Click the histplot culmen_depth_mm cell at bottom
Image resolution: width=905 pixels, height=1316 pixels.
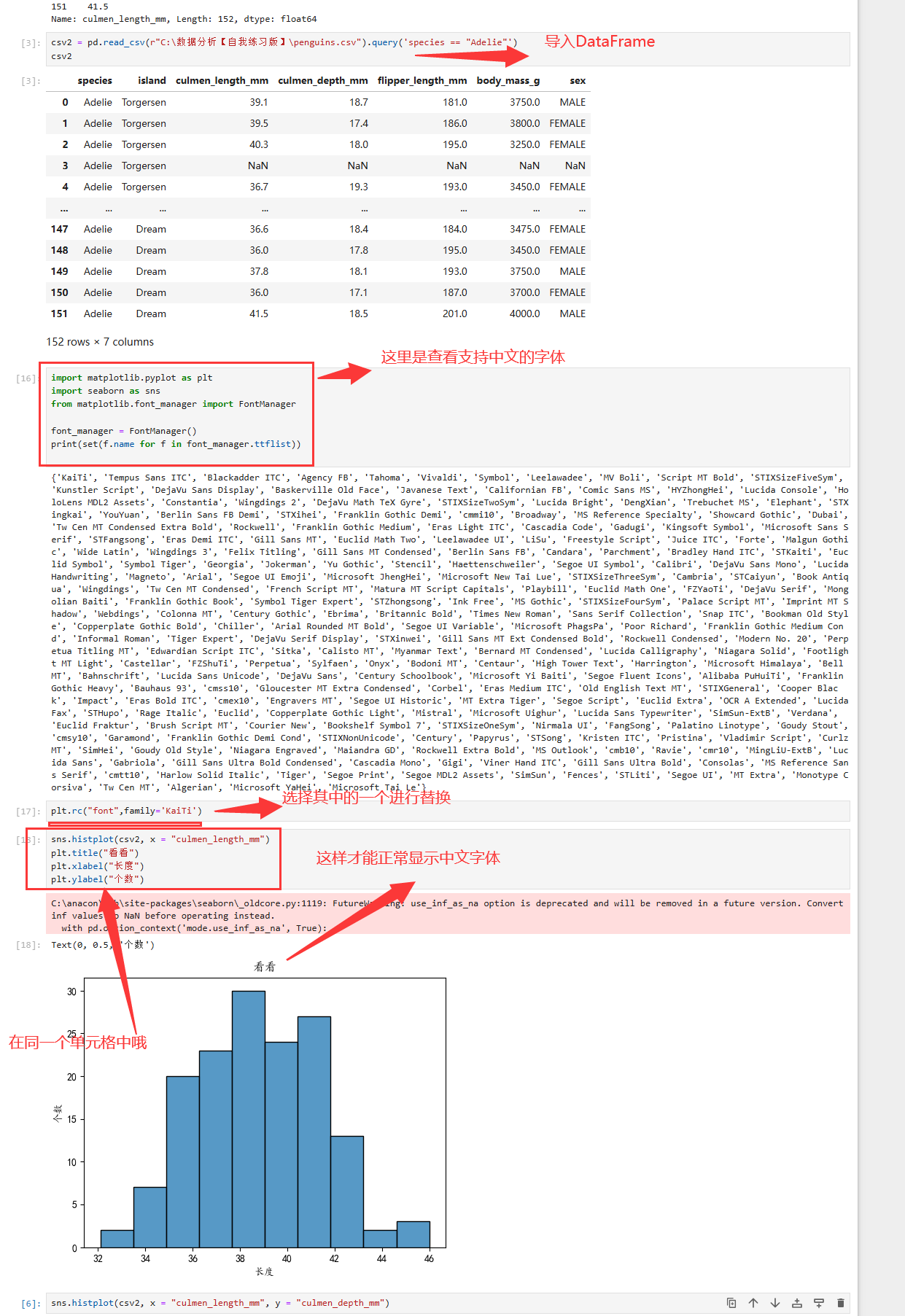(448, 1303)
